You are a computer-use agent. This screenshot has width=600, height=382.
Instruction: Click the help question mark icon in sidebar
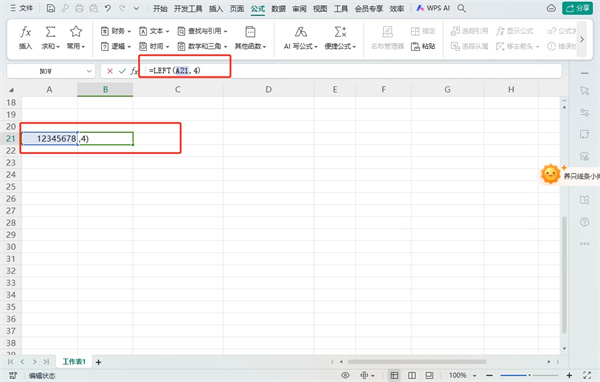pyautogui.click(x=584, y=222)
